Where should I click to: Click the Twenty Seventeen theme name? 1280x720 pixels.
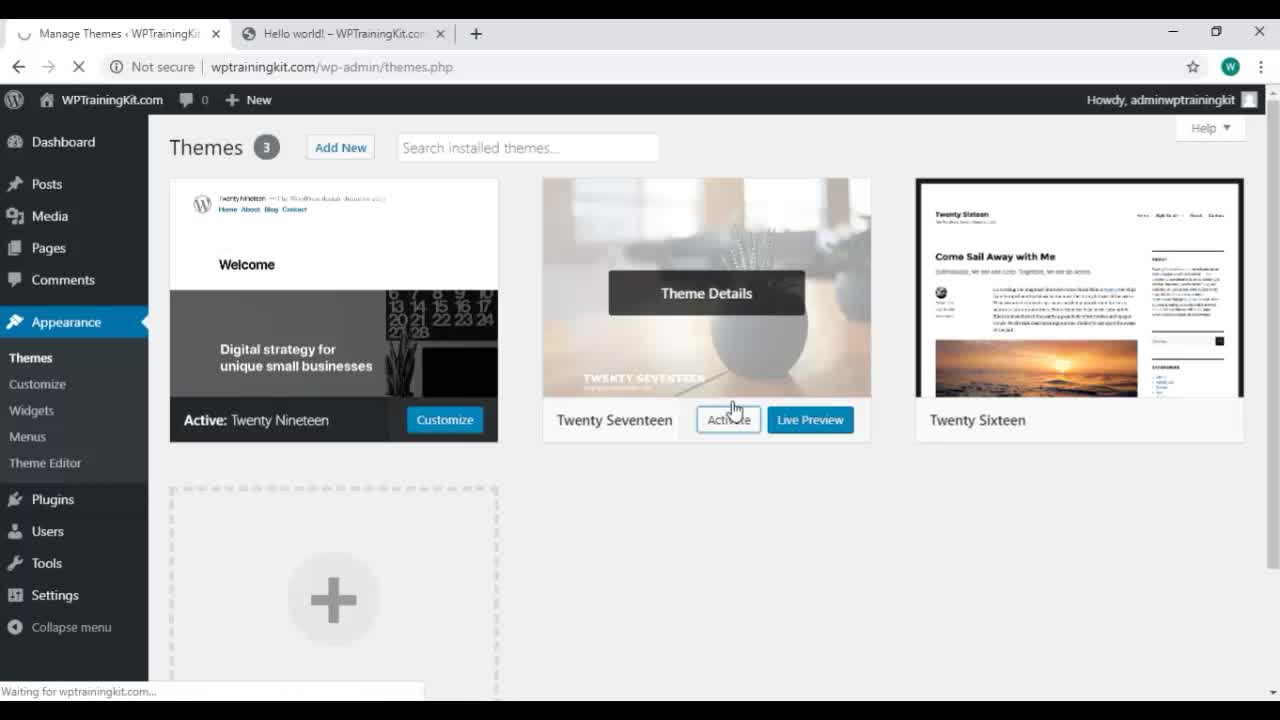pos(614,420)
